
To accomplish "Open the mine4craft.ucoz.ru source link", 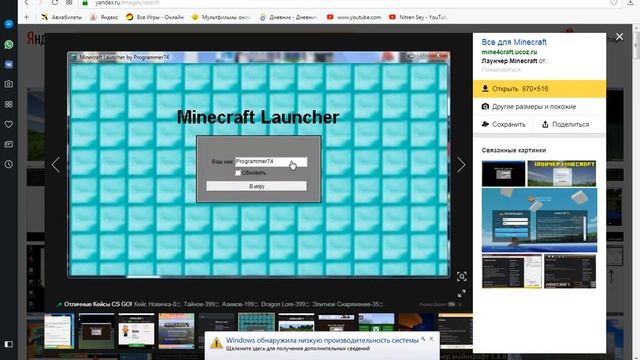I will point(509,52).
